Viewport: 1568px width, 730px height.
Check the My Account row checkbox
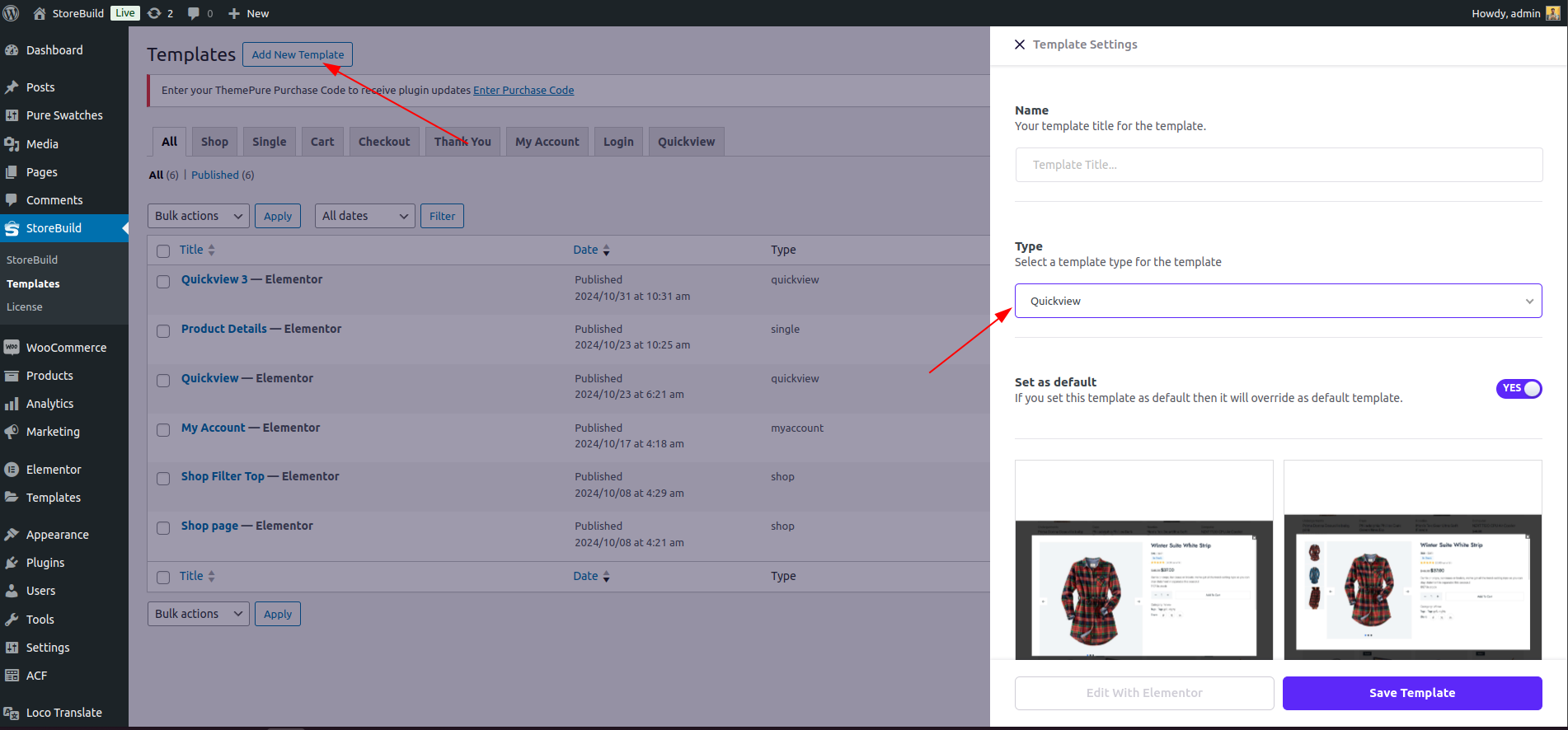pyautogui.click(x=163, y=430)
